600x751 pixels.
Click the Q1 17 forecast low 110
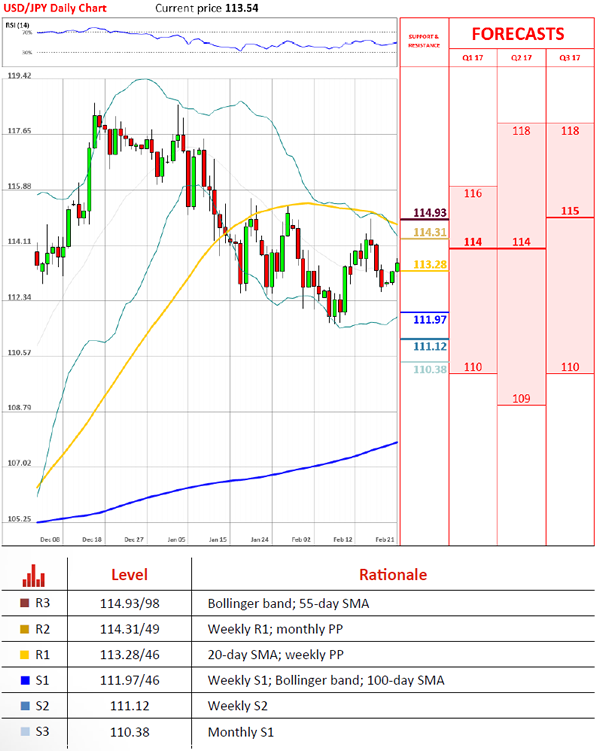click(473, 367)
